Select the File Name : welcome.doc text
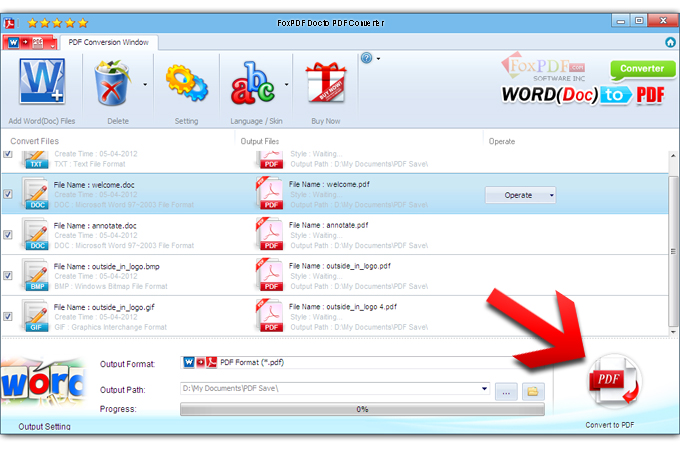 (x=94, y=185)
